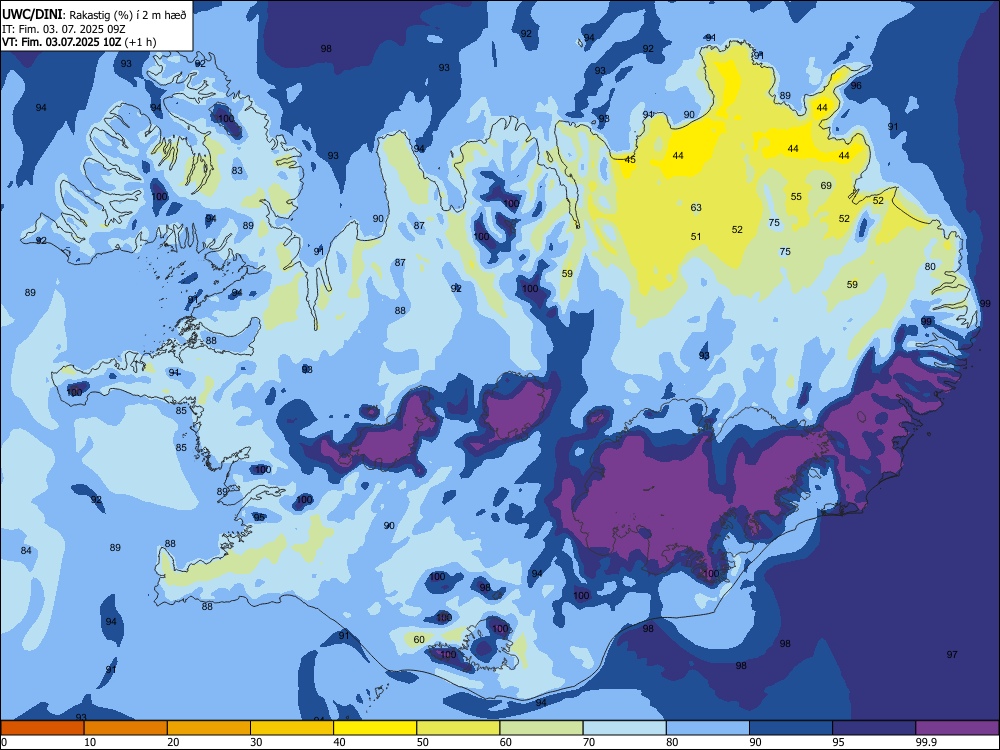Click the 10–20 orange legend swatch

pos(126,728)
